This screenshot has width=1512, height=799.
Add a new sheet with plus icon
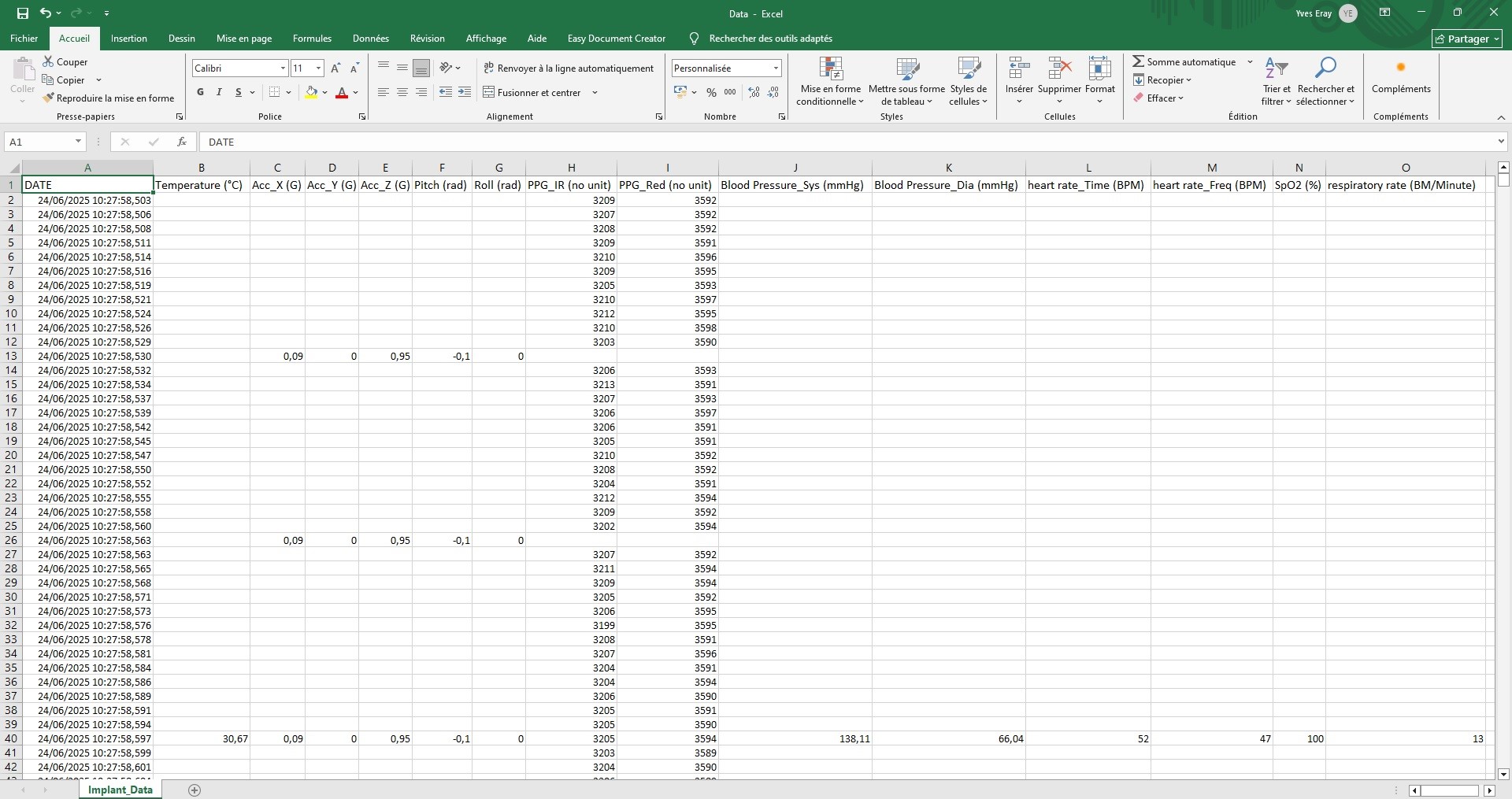coord(195,790)
